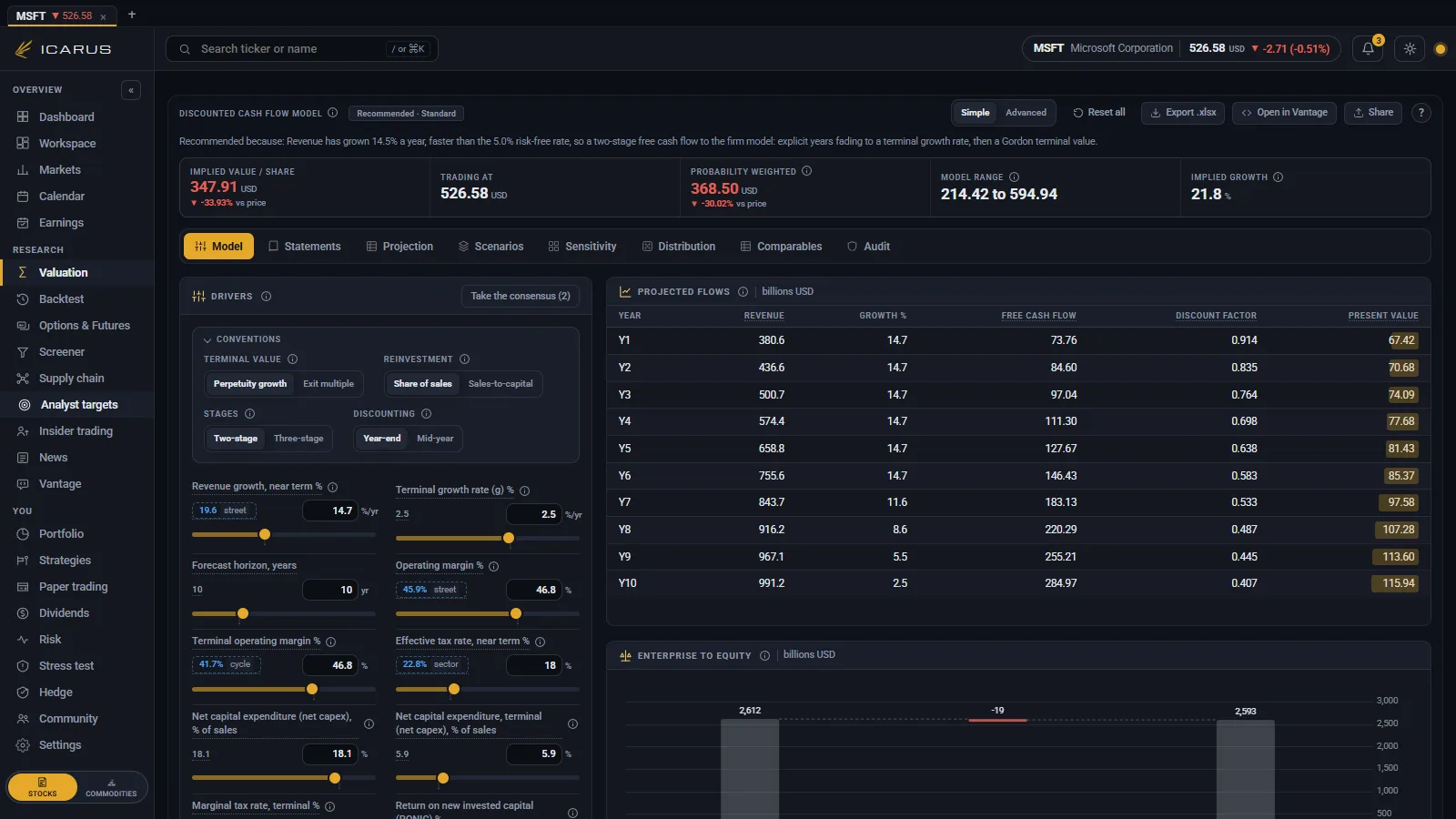Show info icon beside Discounting

coord(426,414)
